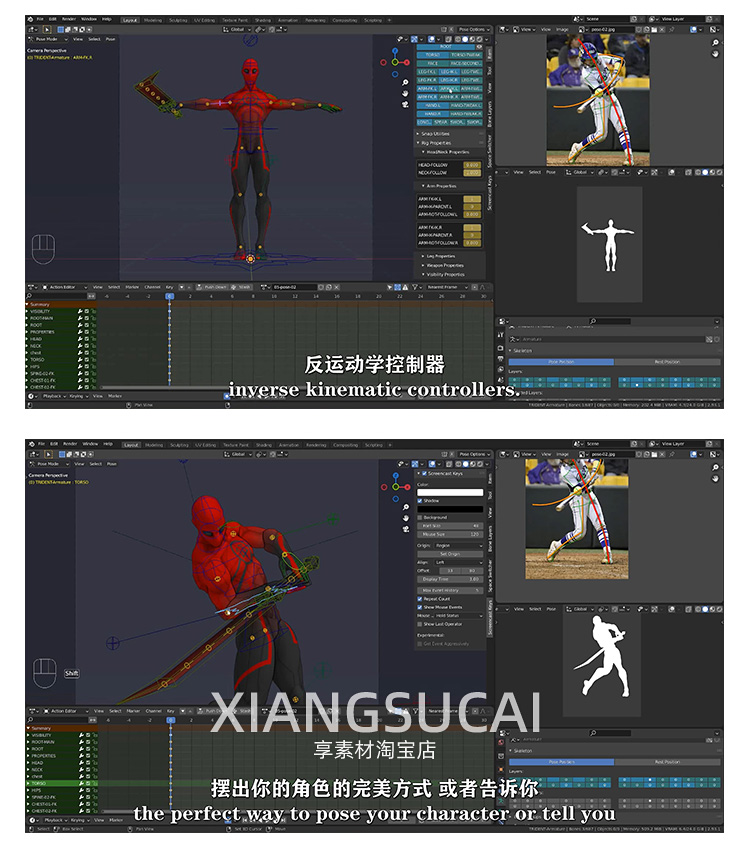This screenshot has width=750, height=848.
Task: Click current frame marker in top timeline
Action: [x=170, y=296]
